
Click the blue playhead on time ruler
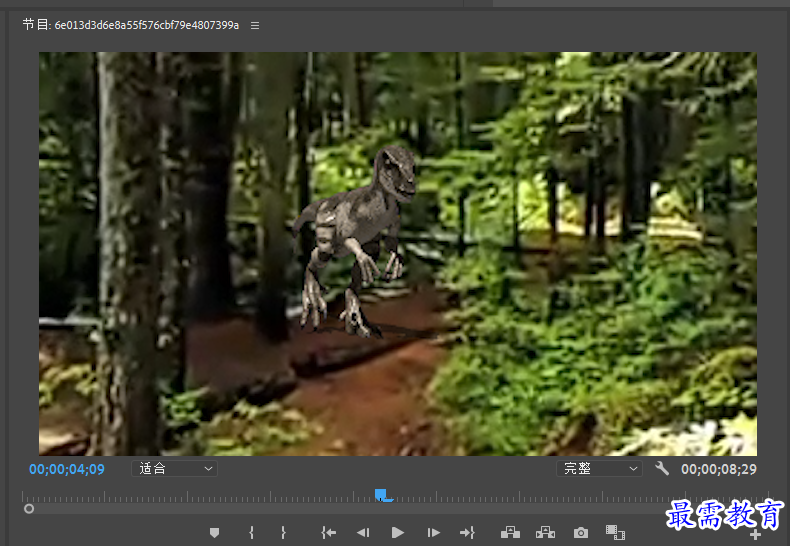pyautogui.click(x=381, y=495)
